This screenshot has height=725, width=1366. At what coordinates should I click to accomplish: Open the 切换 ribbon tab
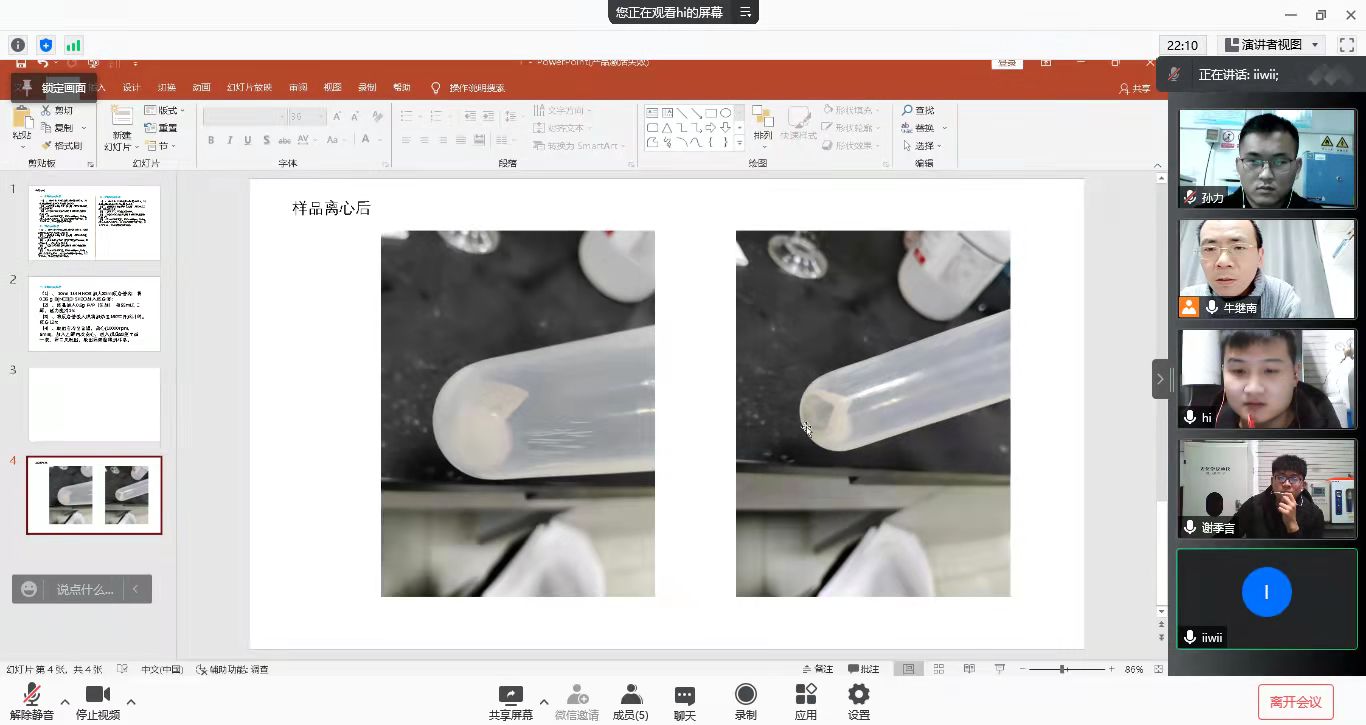pyautogui.click(x=166, y=88)
